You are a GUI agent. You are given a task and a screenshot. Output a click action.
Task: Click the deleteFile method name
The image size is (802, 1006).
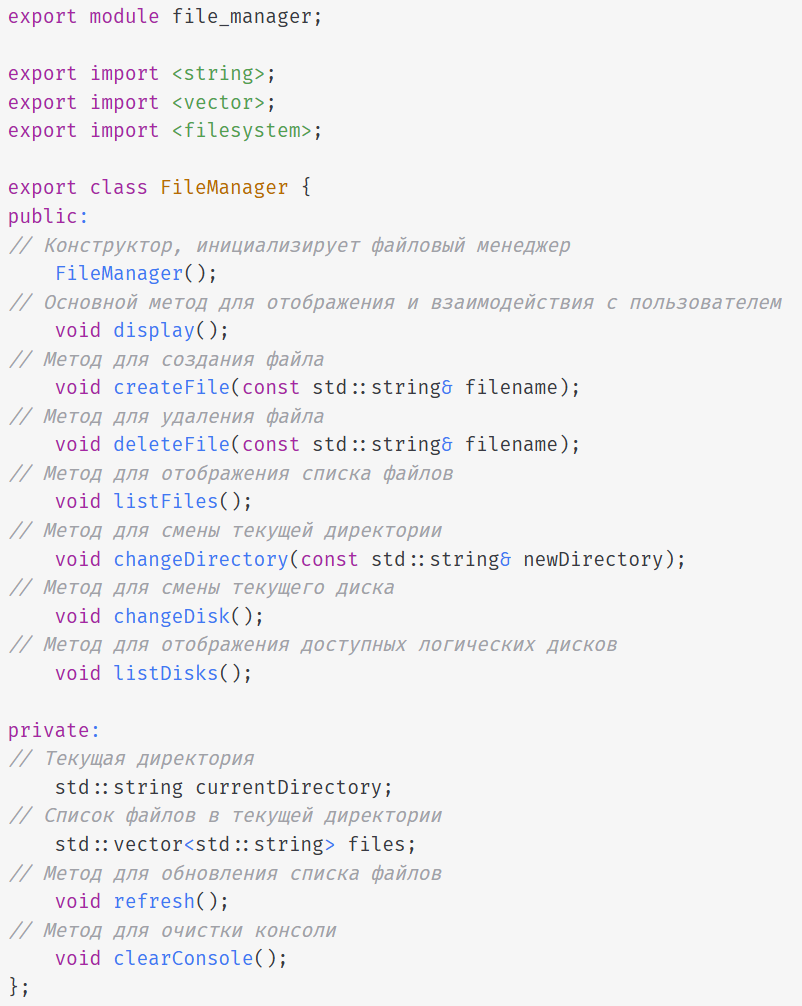pos(171,445)
